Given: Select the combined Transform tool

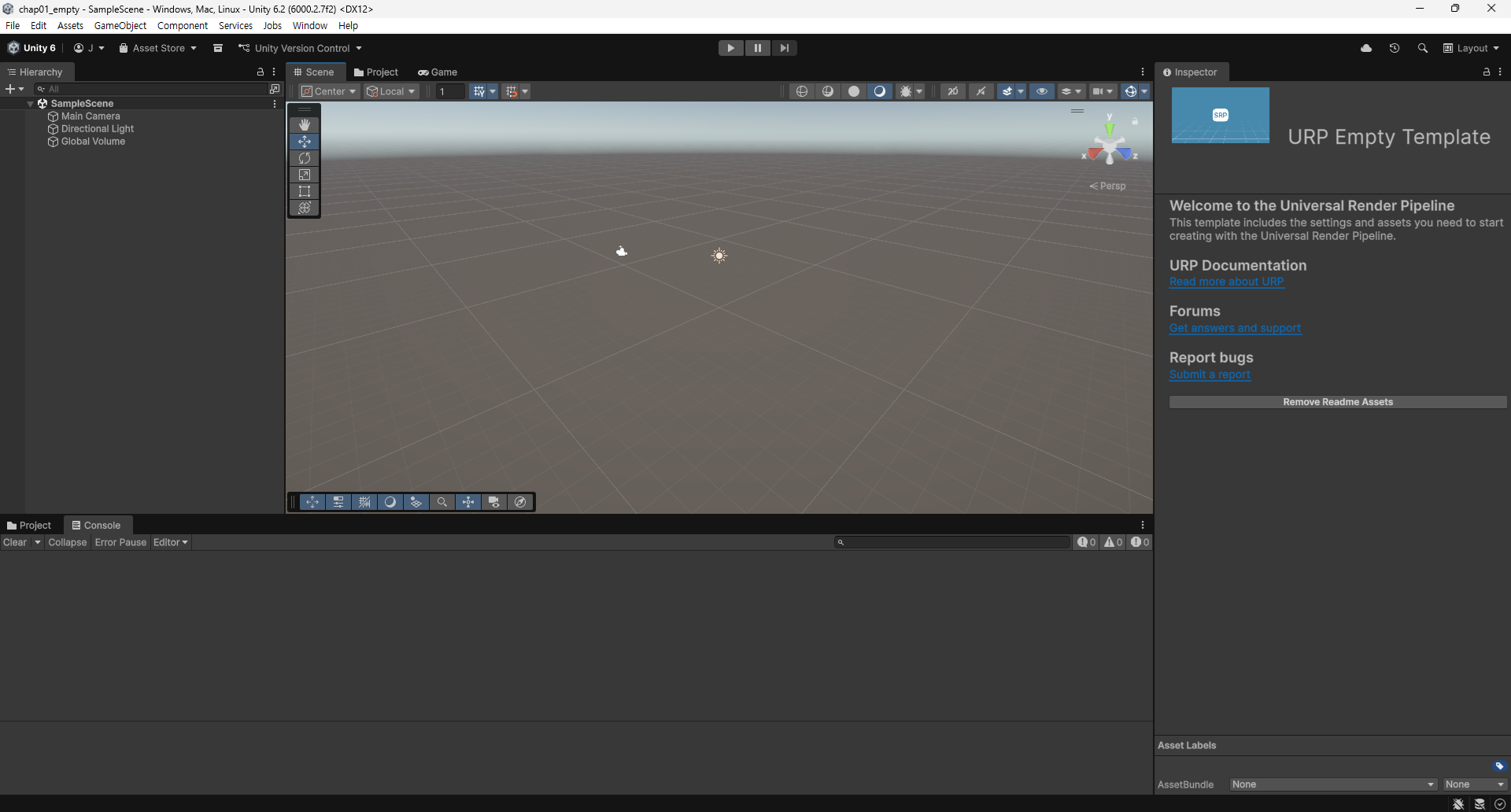Looking at the screenshot, I should tap(305, 208).
